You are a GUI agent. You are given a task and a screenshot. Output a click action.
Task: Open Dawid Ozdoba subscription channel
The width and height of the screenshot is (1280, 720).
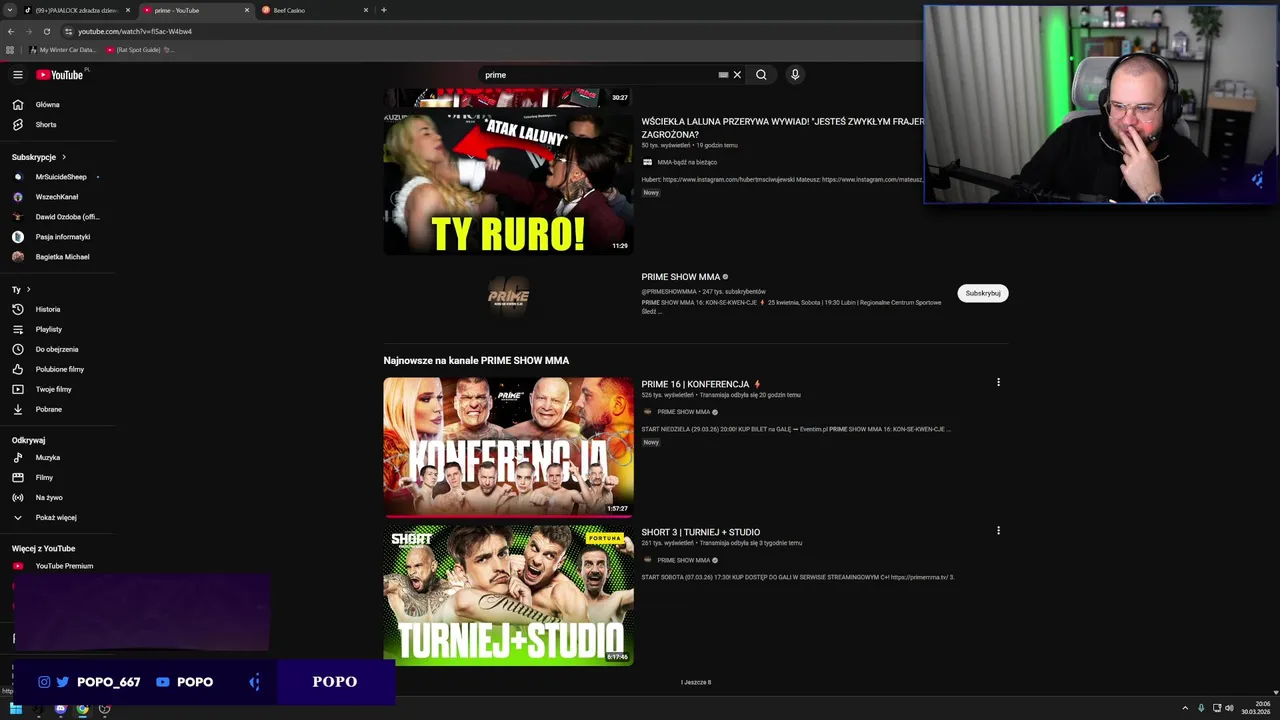56,217
